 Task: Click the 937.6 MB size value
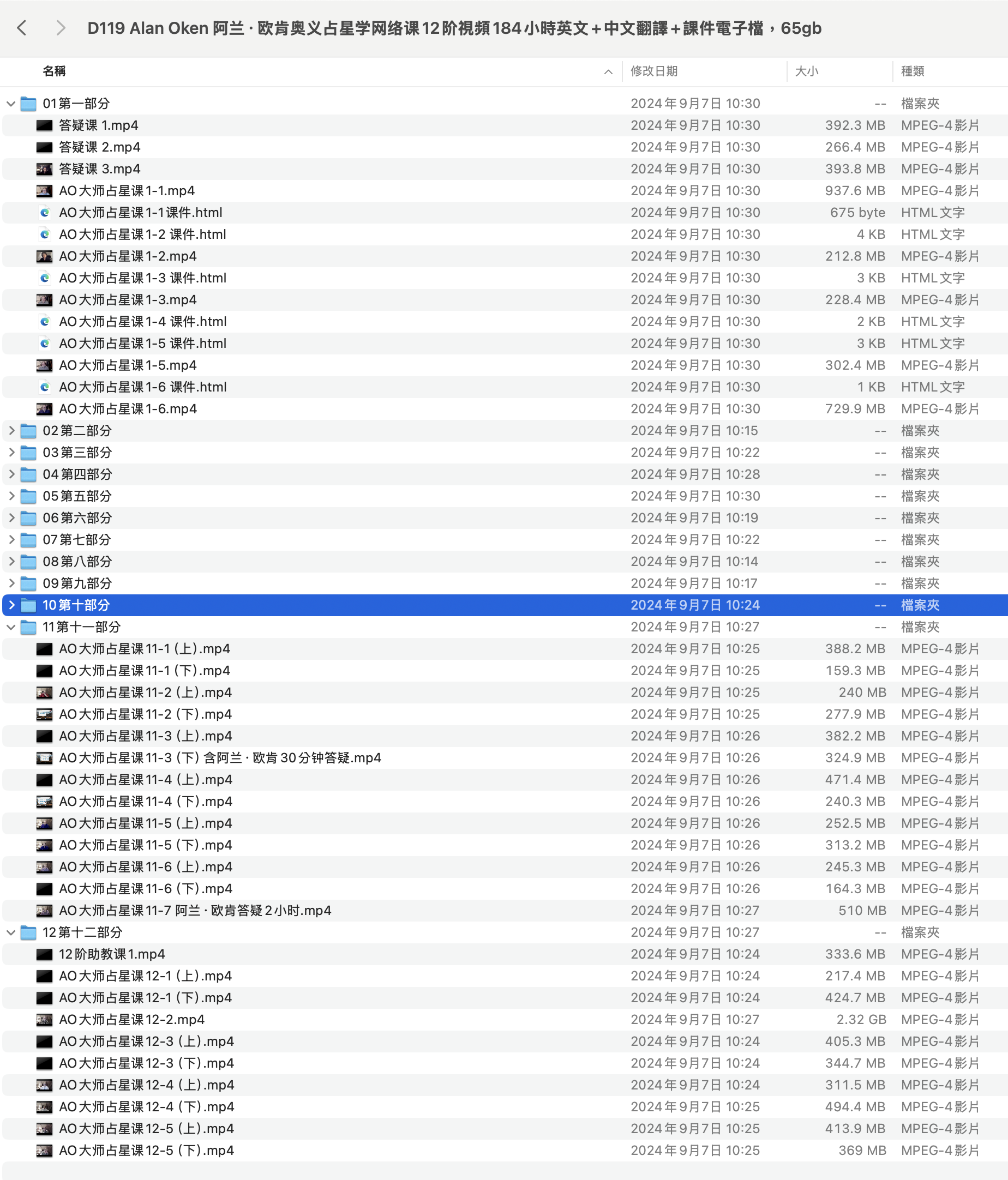(x=855, y=191)
